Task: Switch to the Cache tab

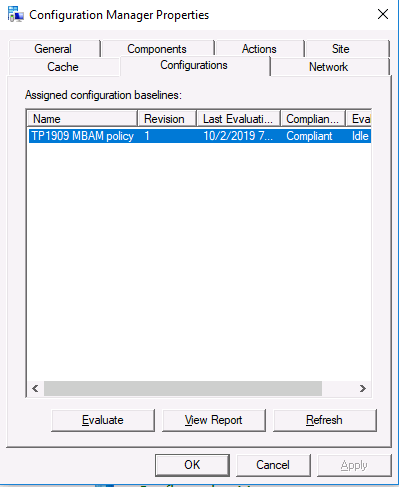Action: pos(63,67)
